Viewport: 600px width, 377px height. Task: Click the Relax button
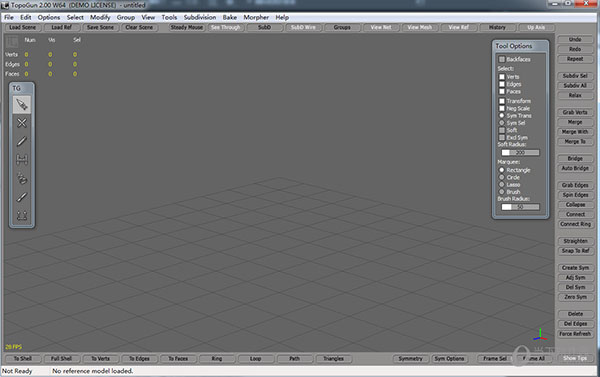(x=575, y=95)
